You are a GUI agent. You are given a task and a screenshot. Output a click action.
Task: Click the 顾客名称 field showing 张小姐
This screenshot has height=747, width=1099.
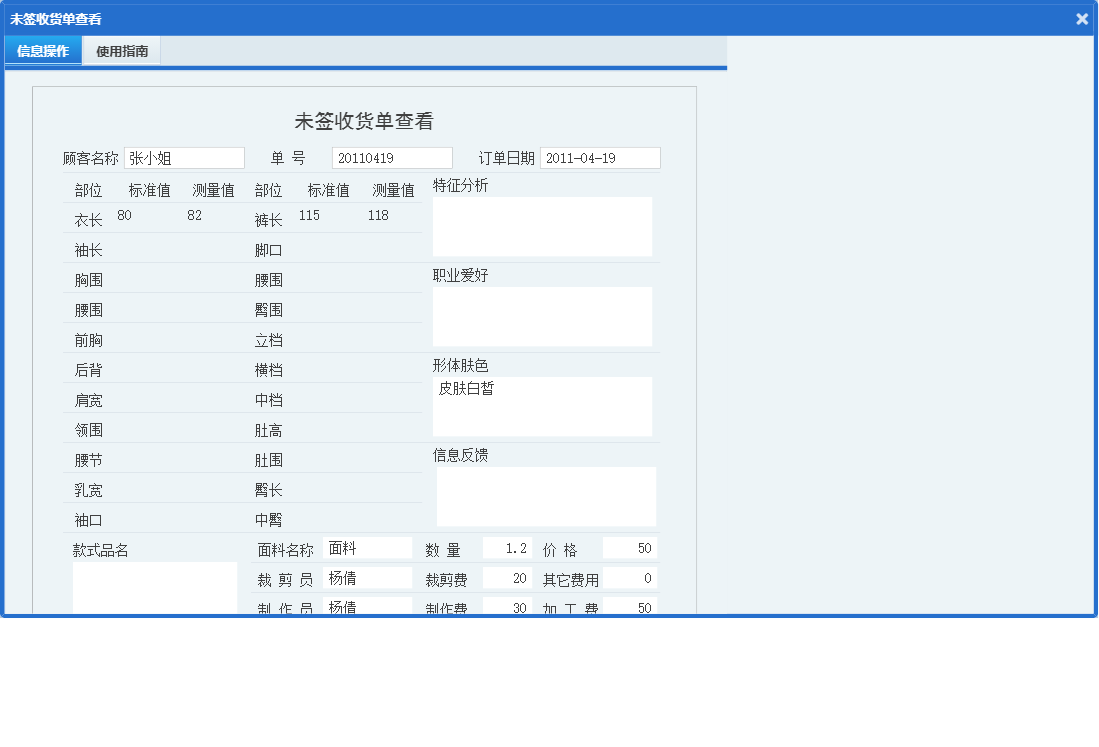[184, 157]
